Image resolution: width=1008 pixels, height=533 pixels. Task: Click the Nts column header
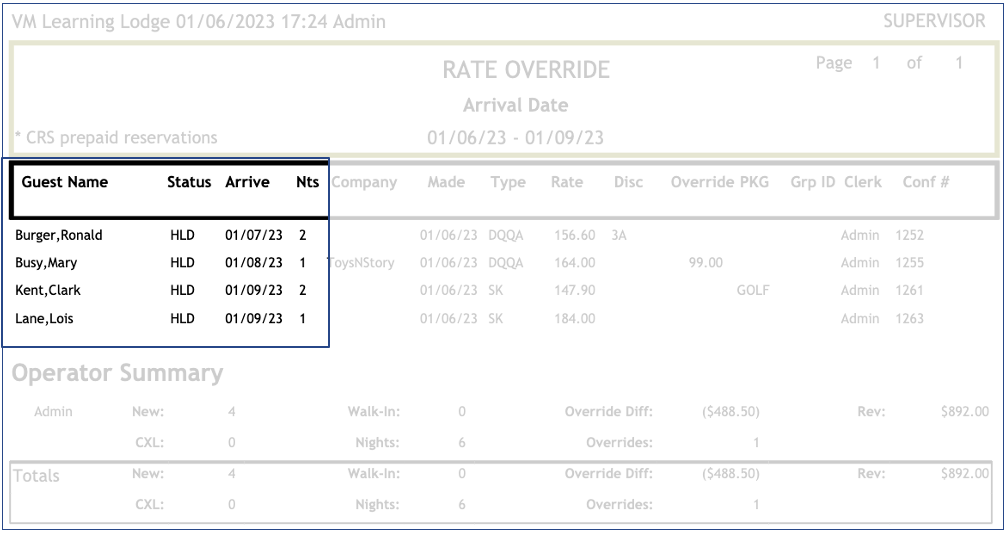coord(307,183)
